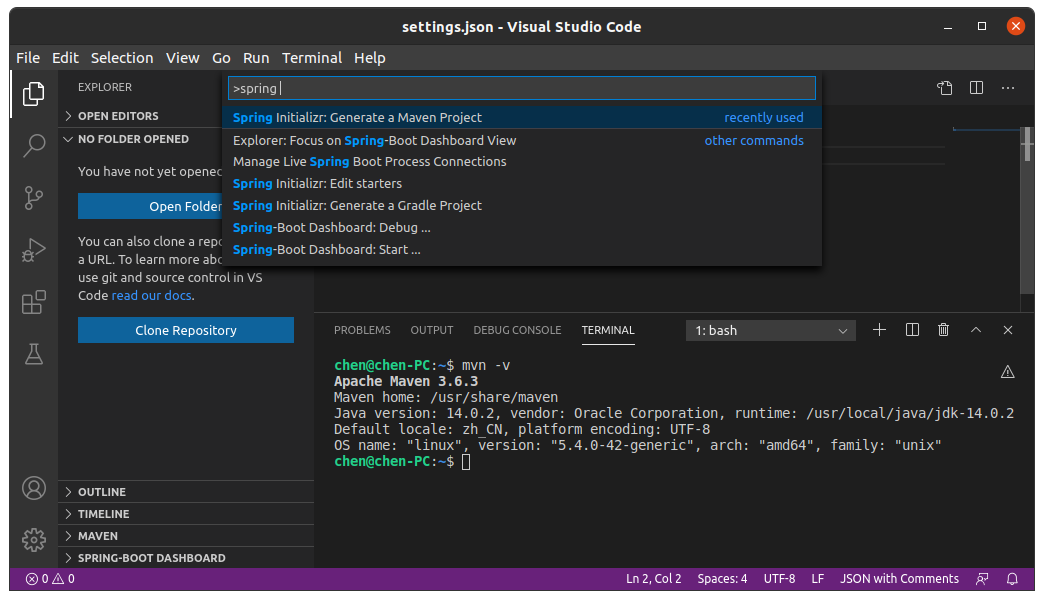Viewport: 1044px width, 600px height.
Task: Click the command palette input box
Action: click(x=521, y=88)
